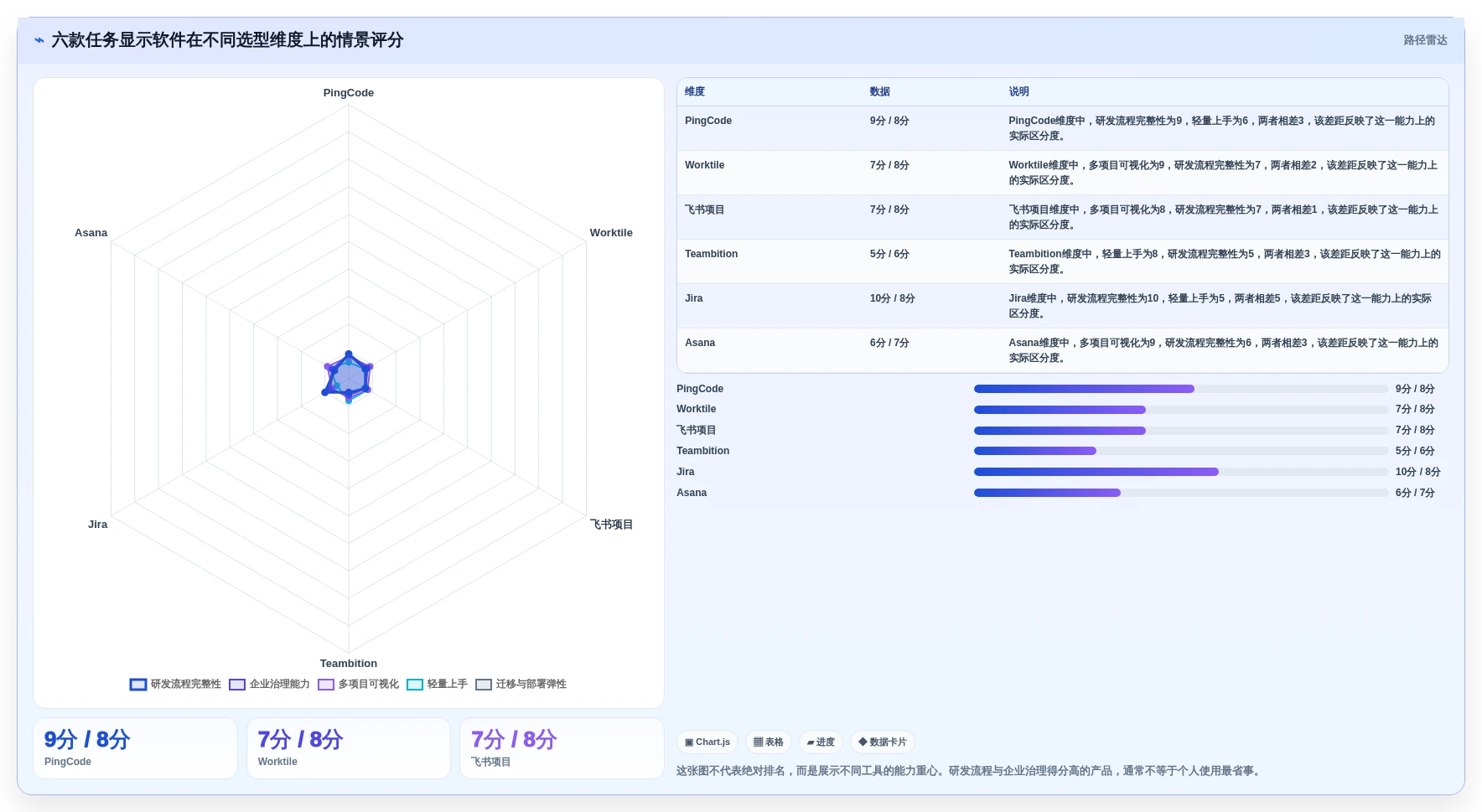Click the footnote about 绝对排名
Viewport: 1482px width, 812px height.
click(970, 771)
